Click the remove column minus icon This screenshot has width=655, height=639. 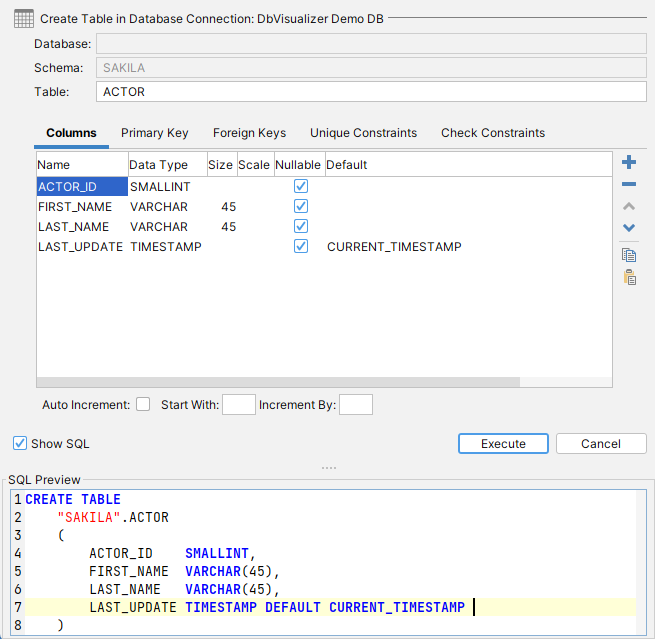pos(629,184)
